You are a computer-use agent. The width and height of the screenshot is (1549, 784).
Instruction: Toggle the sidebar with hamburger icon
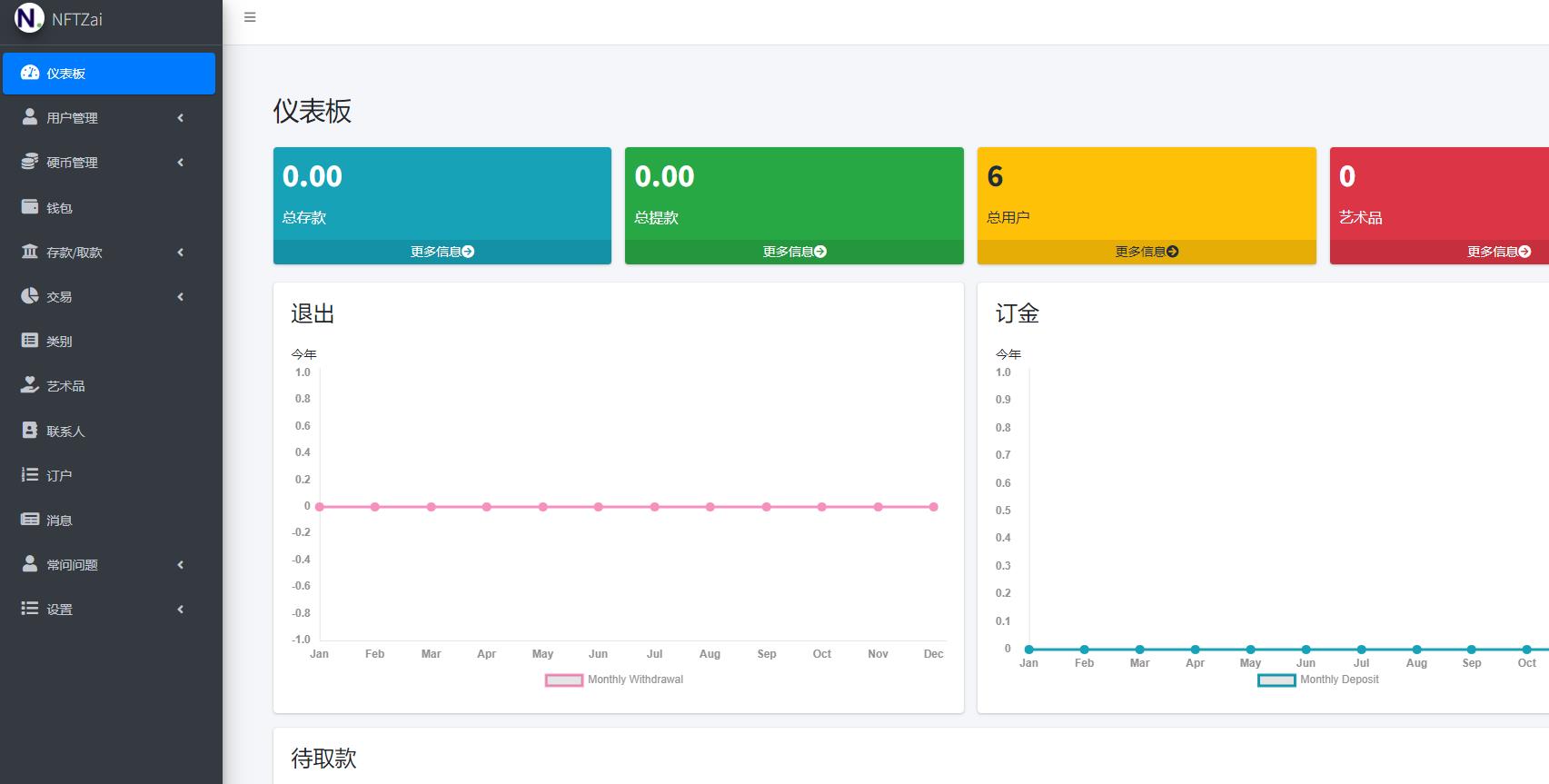(x=250, y=17)
